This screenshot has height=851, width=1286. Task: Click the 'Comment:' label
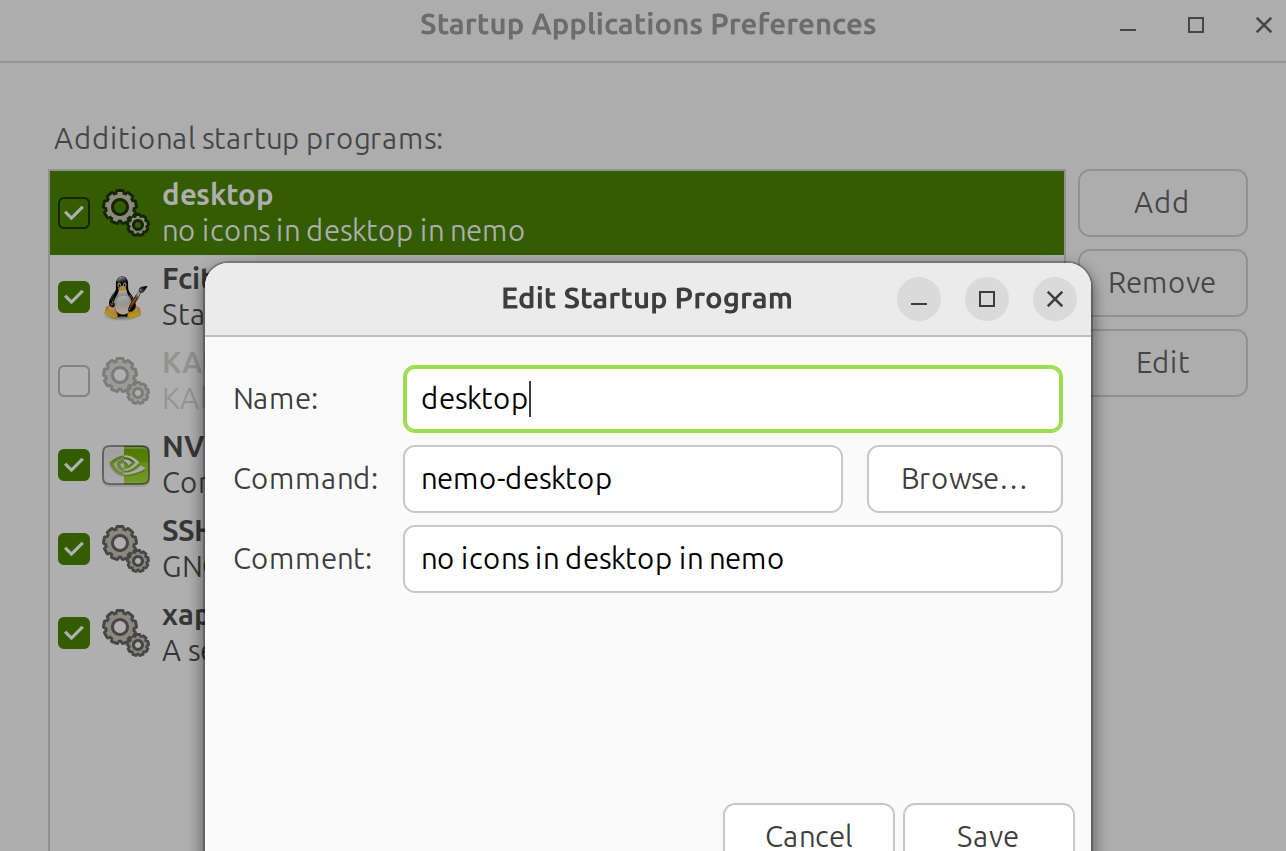point(303,559)
